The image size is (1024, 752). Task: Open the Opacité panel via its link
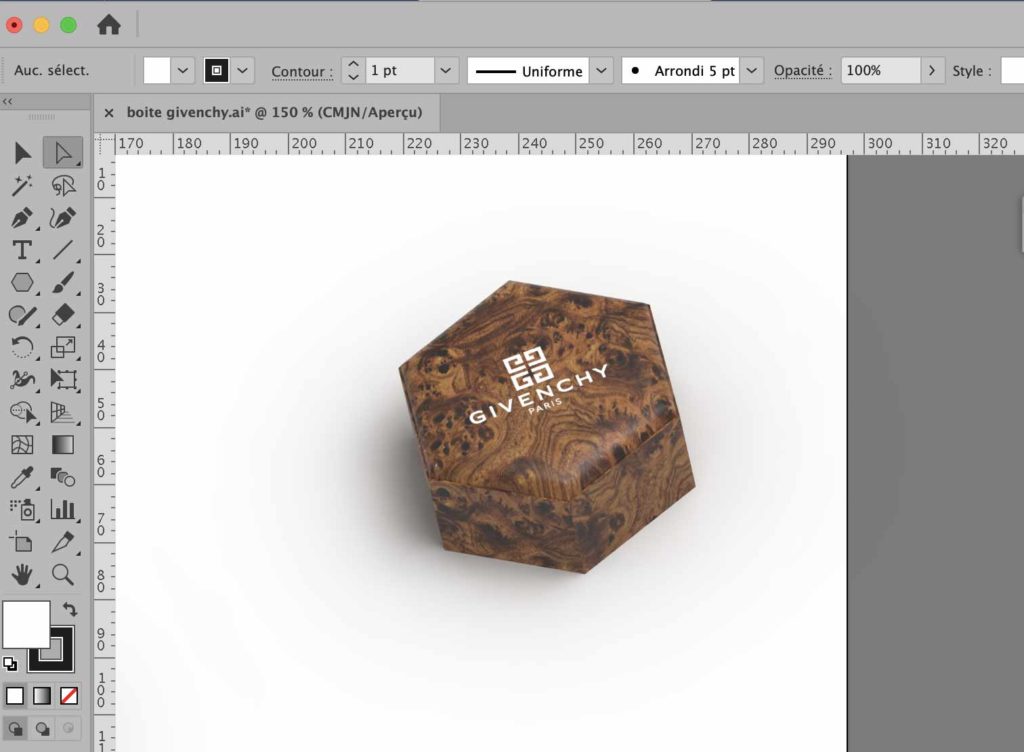pyautogui.click(x=800, y=70)
